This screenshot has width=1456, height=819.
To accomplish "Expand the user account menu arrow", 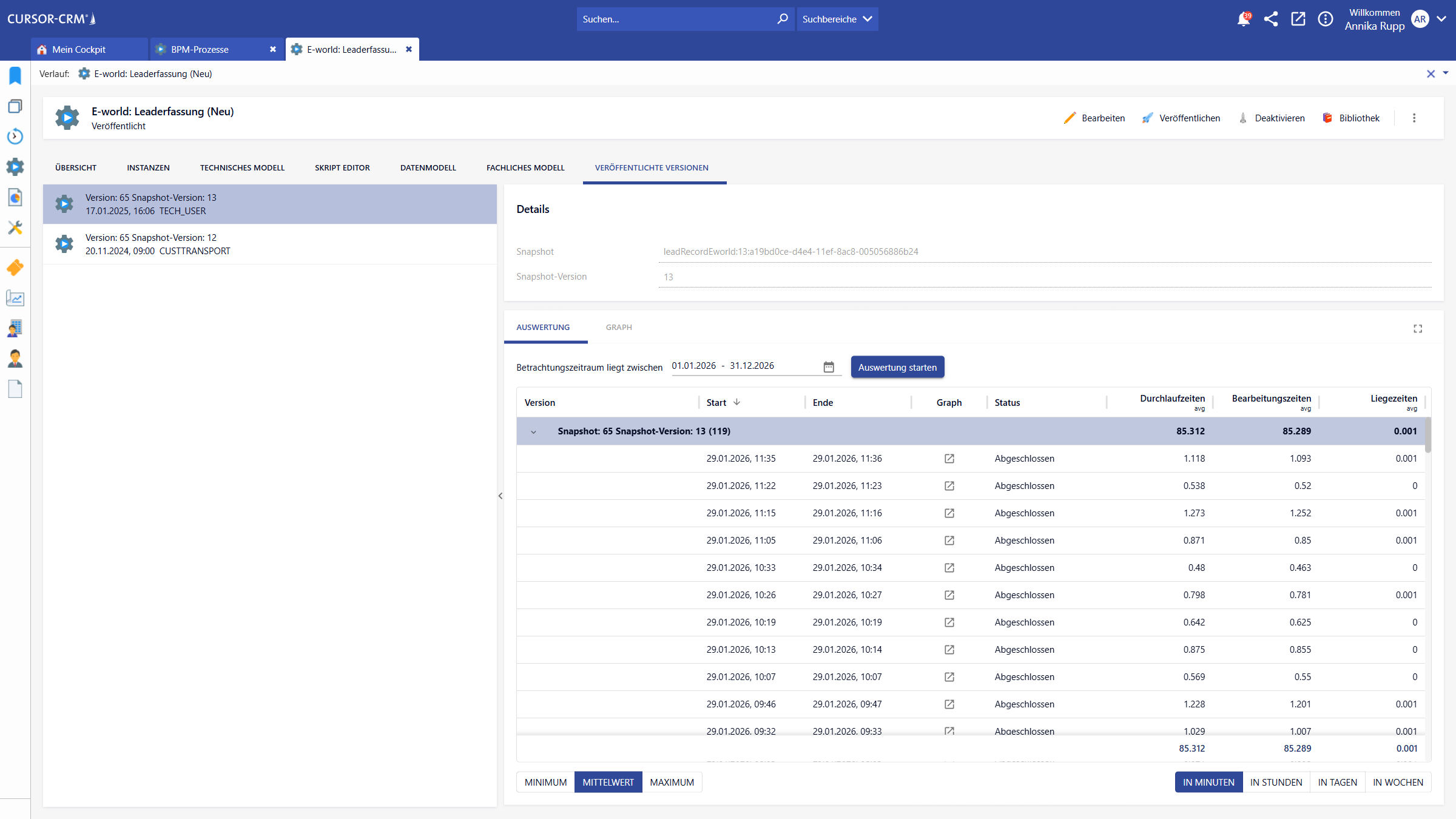I will coord(1441,19).
